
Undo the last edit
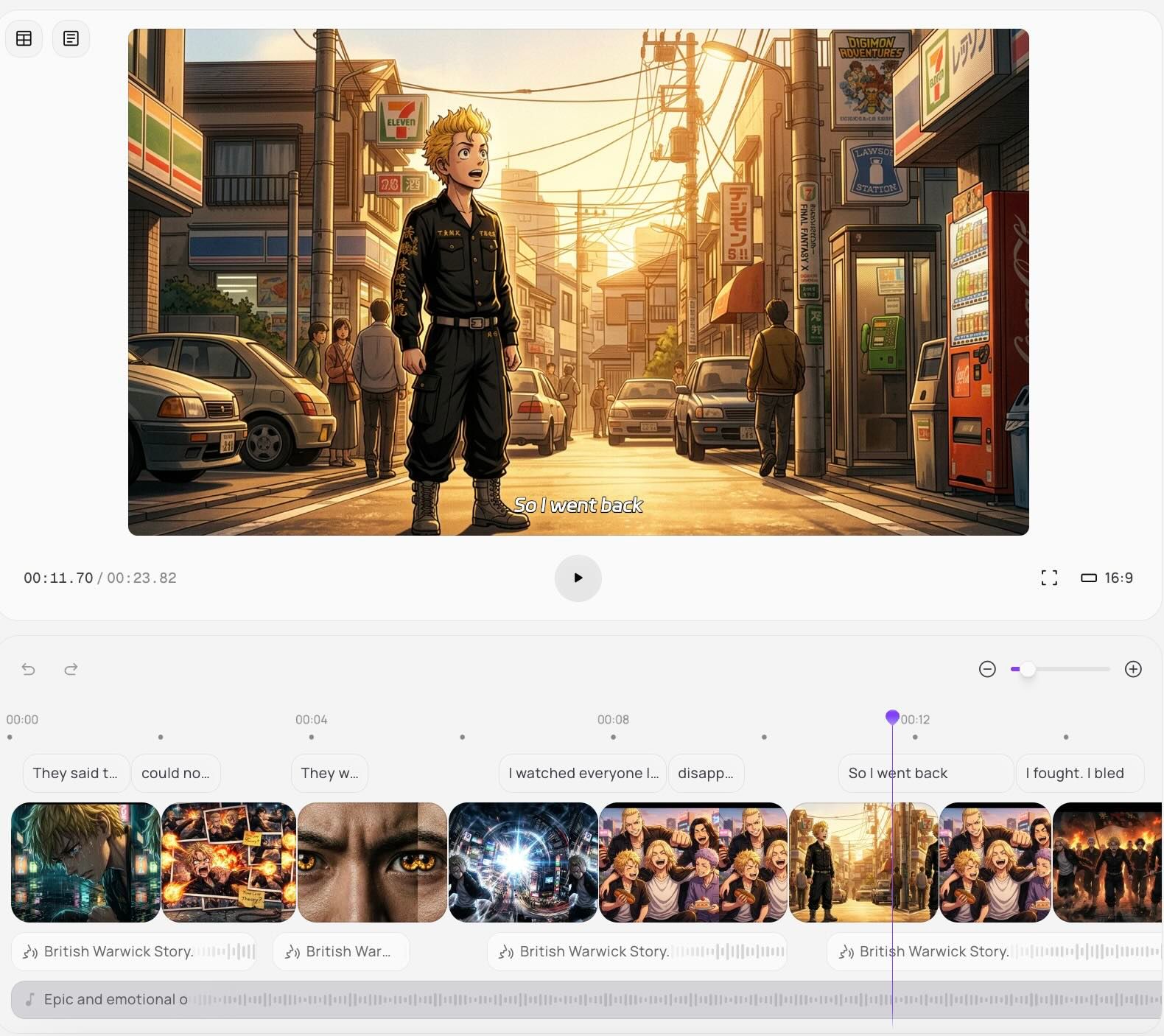(29, 669)
